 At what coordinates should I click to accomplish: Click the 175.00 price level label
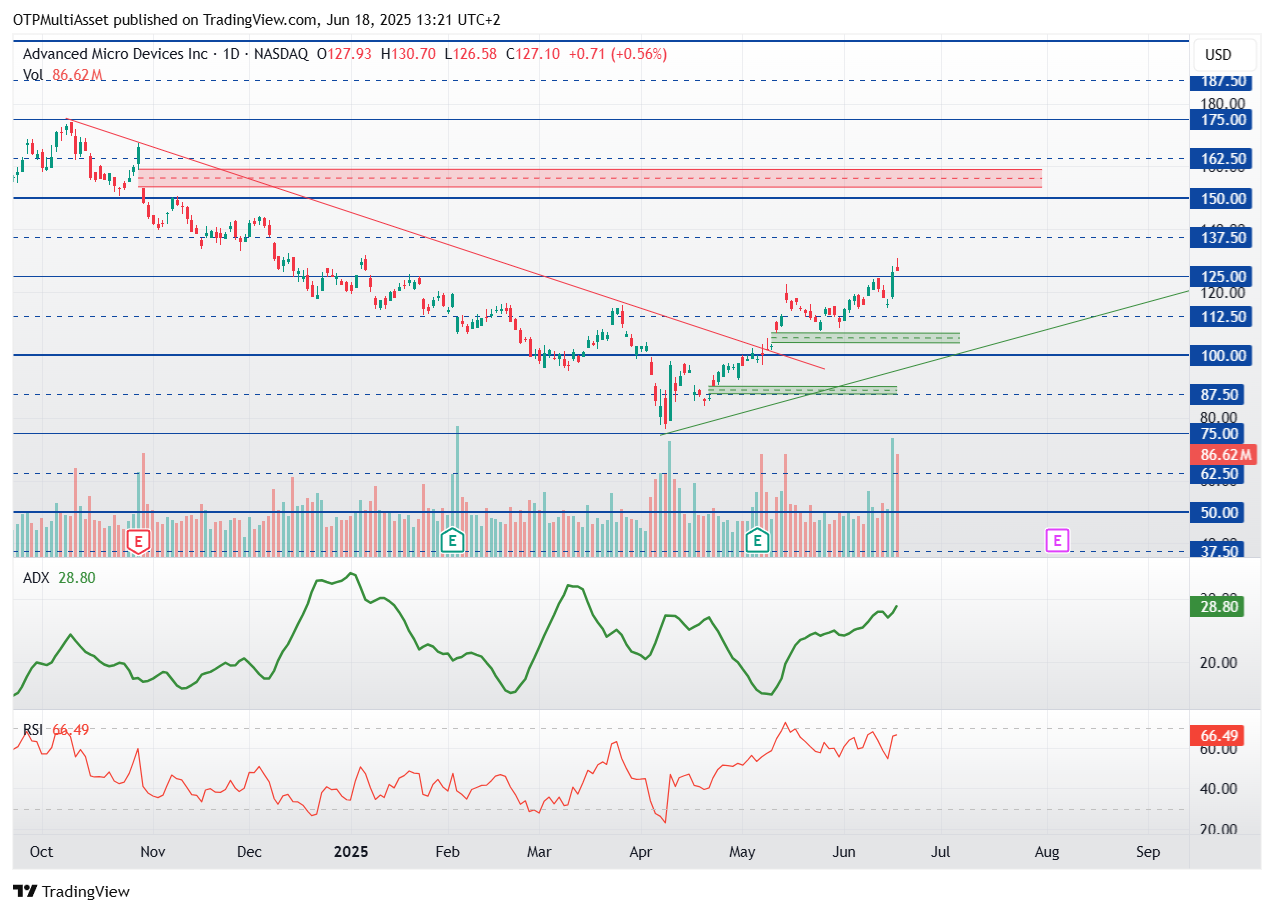[x=1223, y=120]
